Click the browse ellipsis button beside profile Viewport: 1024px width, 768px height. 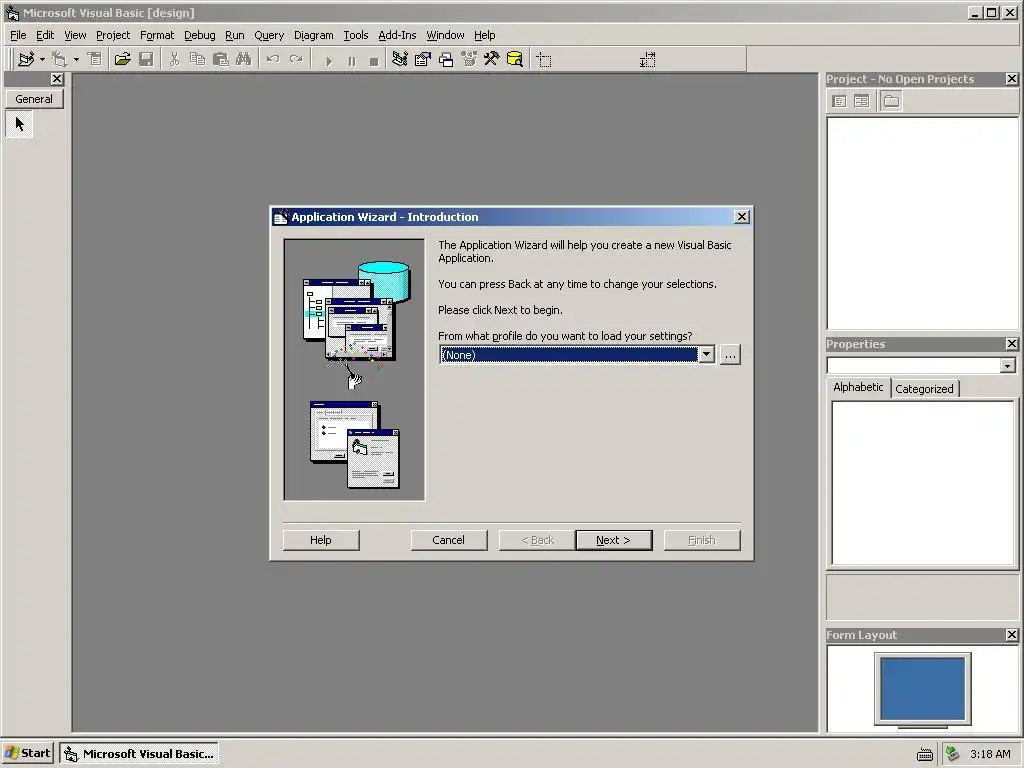click(x=729, y=355)
